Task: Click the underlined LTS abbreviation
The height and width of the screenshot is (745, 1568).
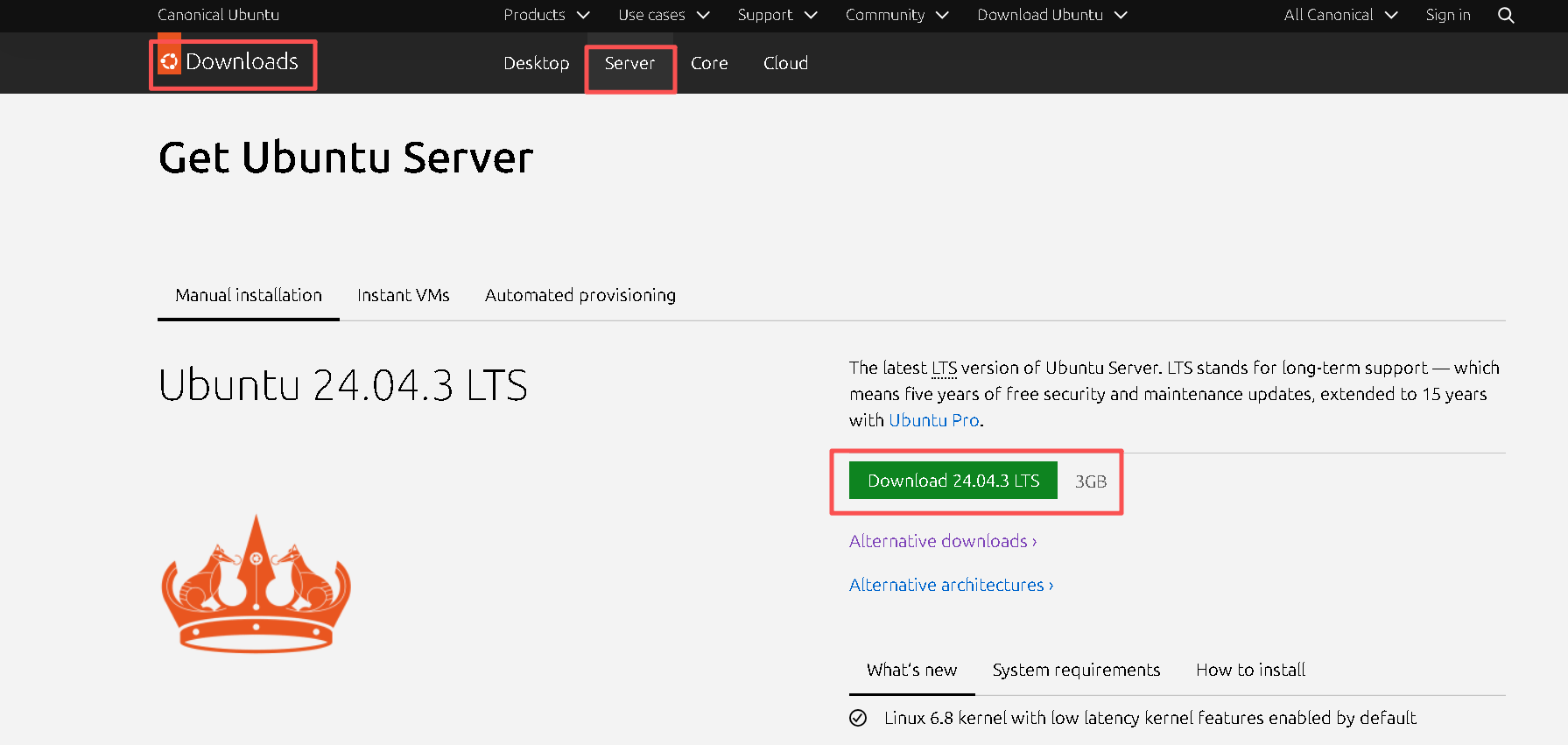Action: pyautogui.click(x=944, y=368)
